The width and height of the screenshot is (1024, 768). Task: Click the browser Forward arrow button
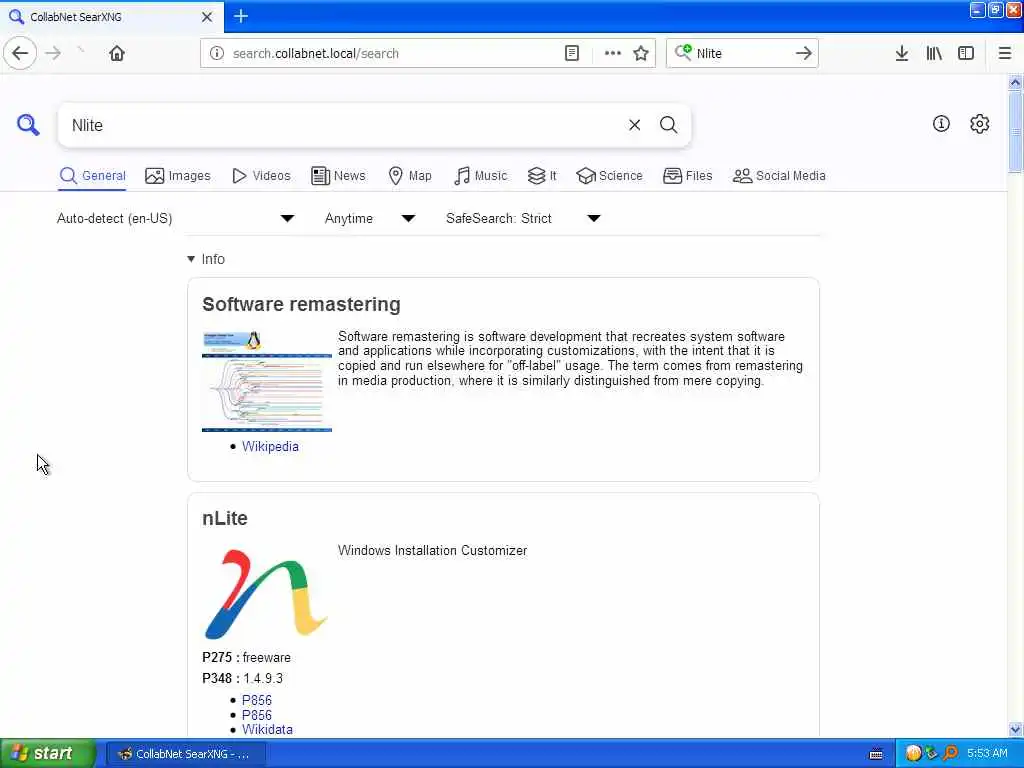point(54,54)
